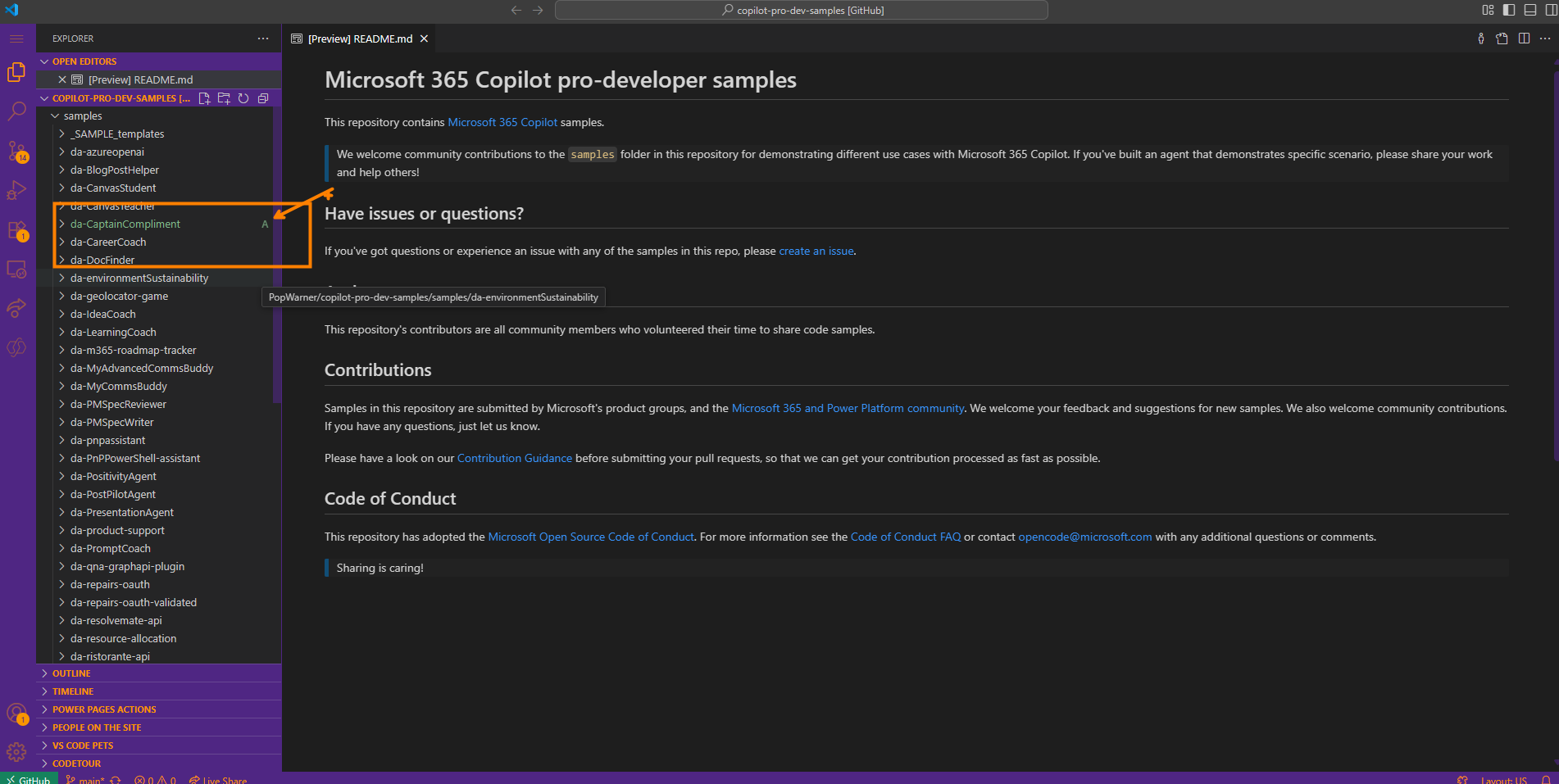Viewport: 1559px width, 784px height.
Task: Click the create an issue link
Action: pyautogui.click(x=816, y=251)
